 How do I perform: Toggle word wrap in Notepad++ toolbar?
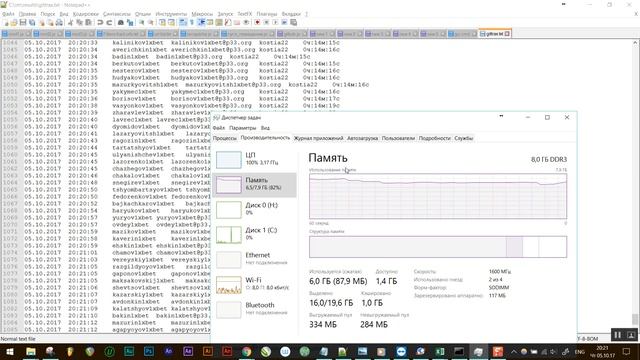(x=183, y=22)
